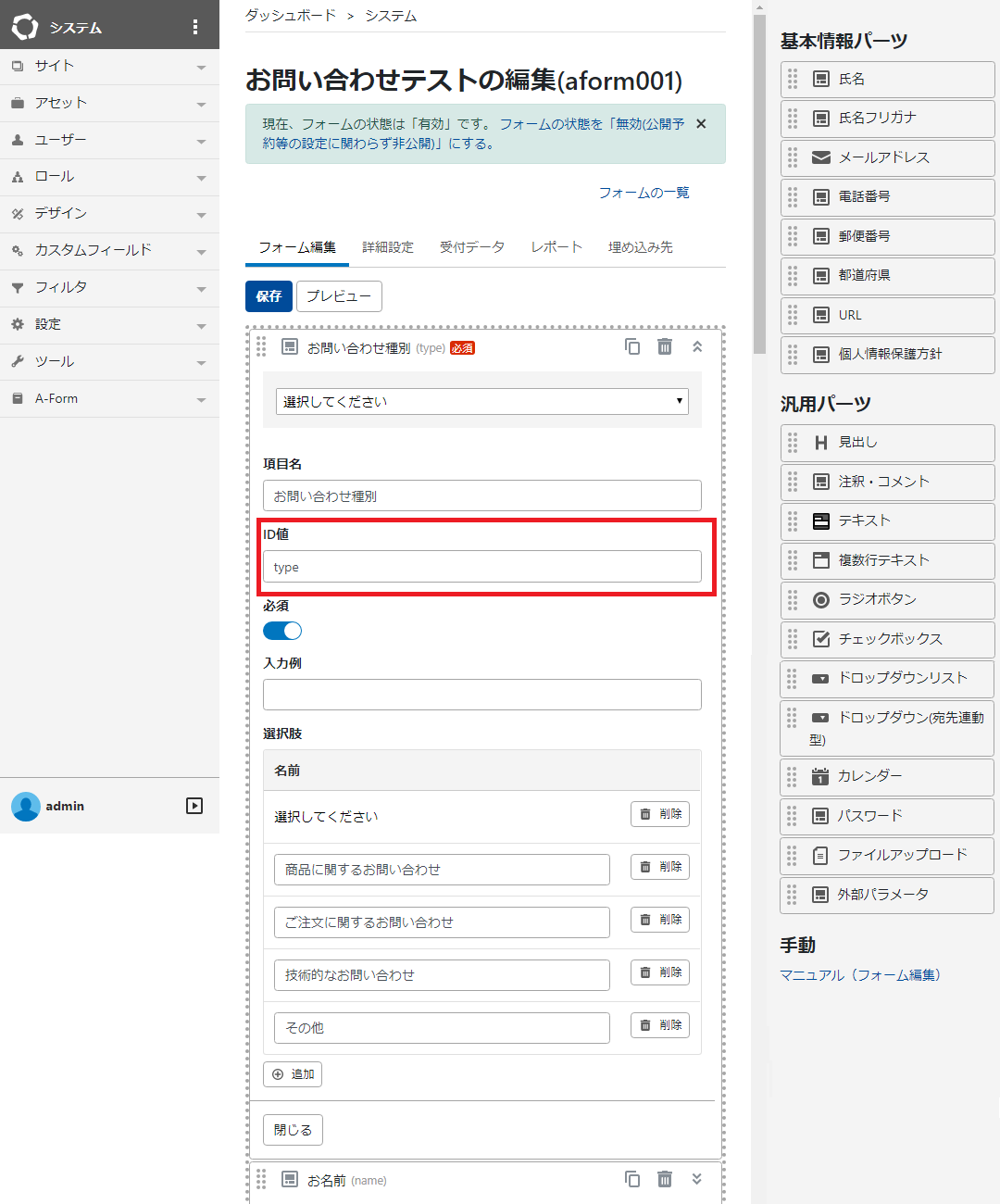Screen dimensions: 1000x1204
Task: Select the メールアドレス part
Action: click(887, 157)
